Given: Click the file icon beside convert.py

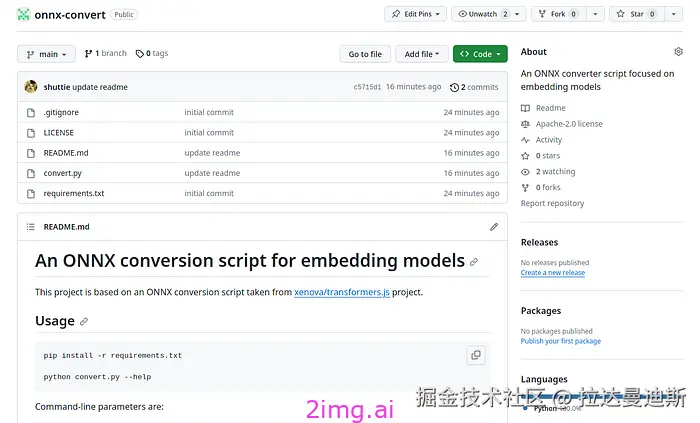Looking at the screenshot, I should [31, 173].
